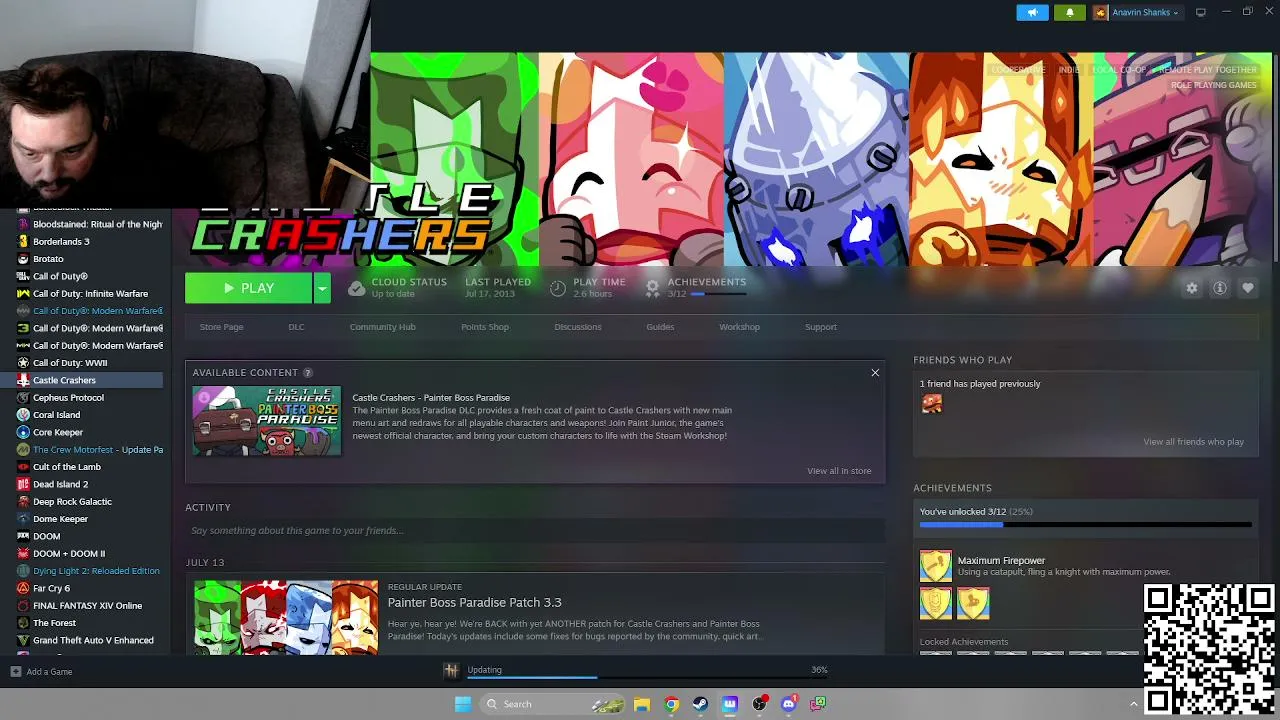
Task: Open the Store Page tab
Action: [221, 327]
